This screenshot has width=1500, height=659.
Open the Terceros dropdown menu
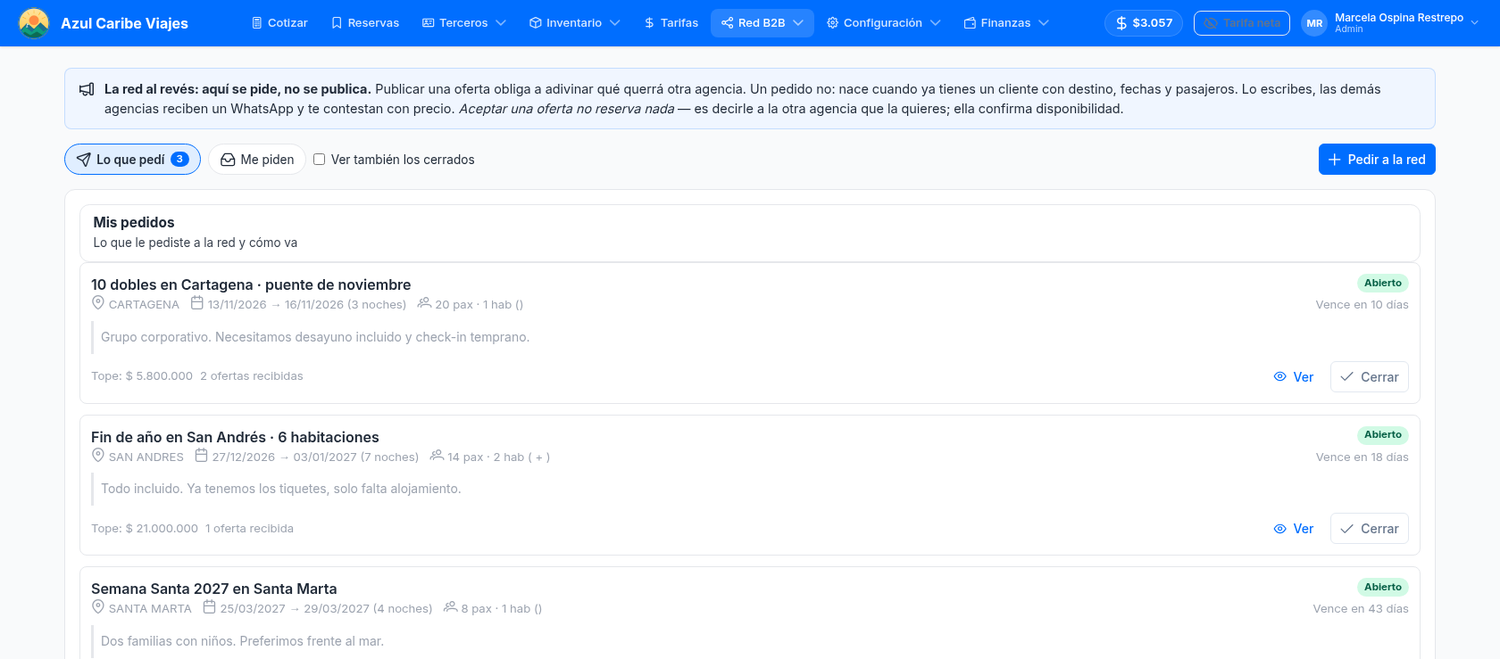point(464,23)
